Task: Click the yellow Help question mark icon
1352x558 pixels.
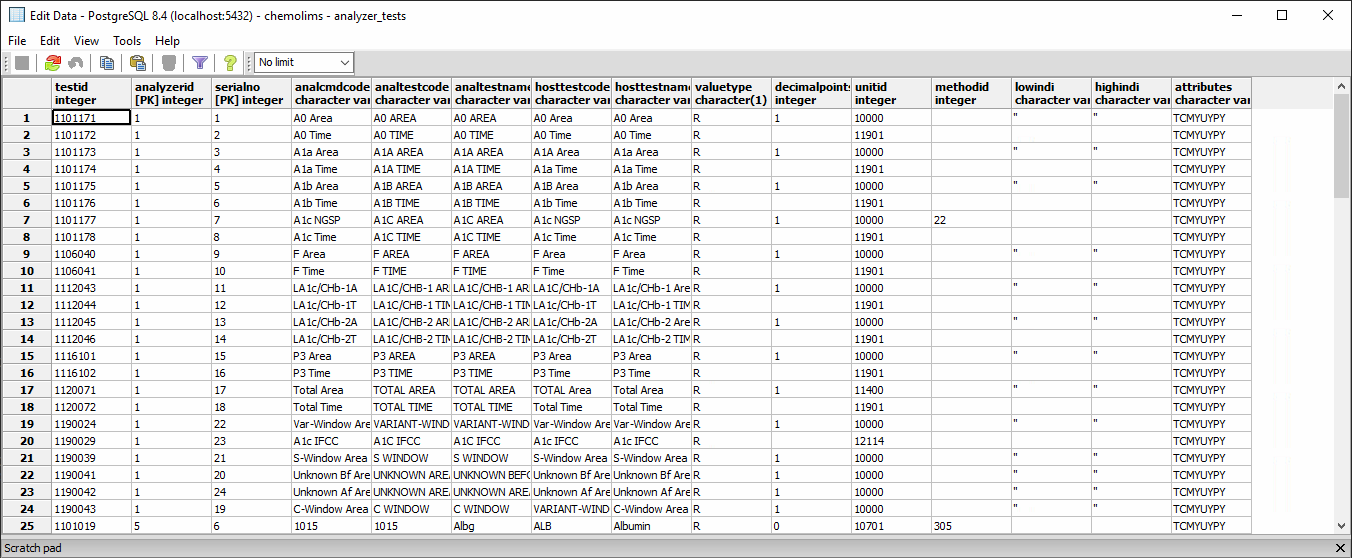Action: (x=230, y=63)
